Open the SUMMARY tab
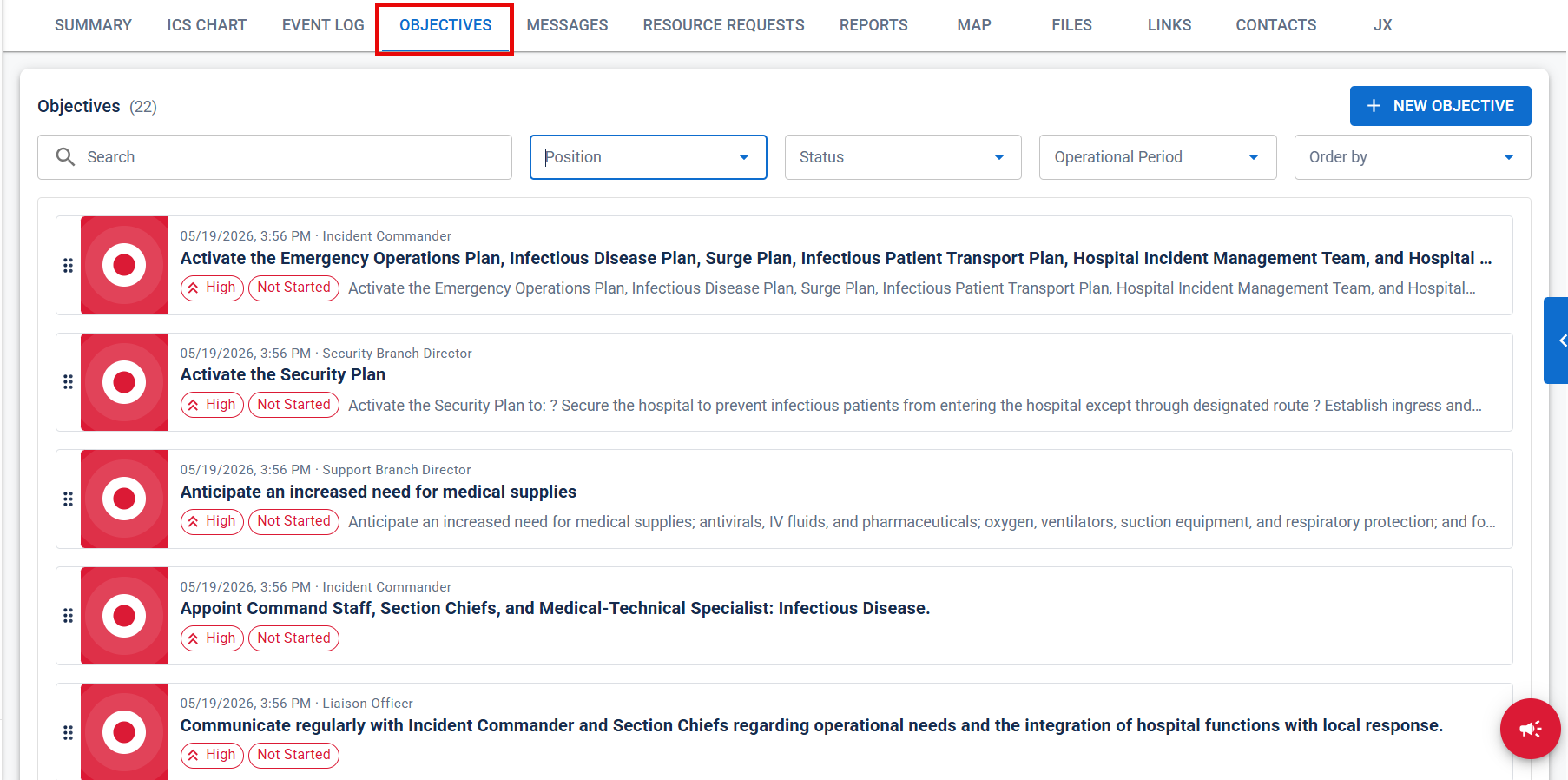The image size is (1568, 780). 93,25
